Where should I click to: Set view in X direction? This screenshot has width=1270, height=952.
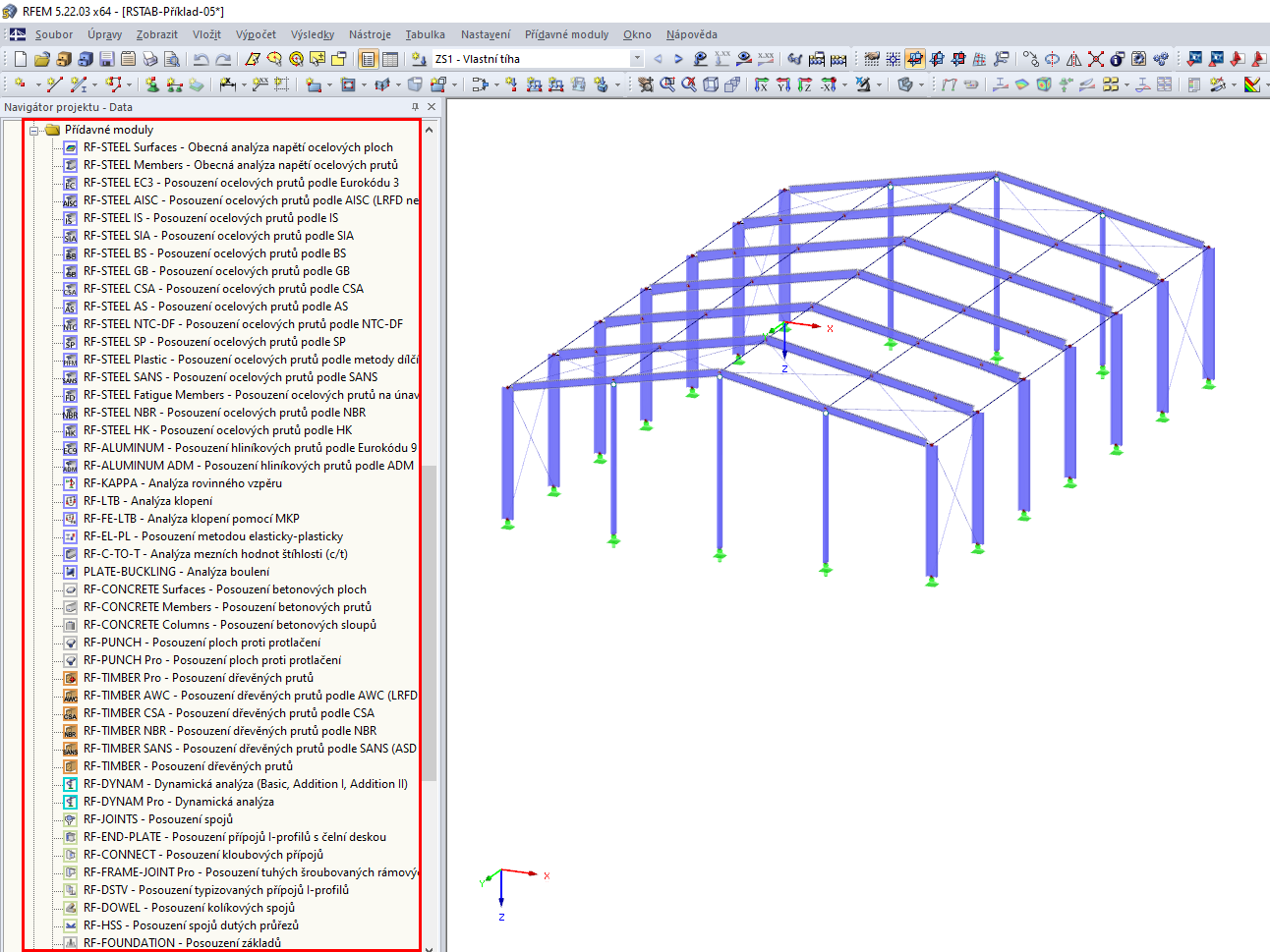(x=761, y=84)
